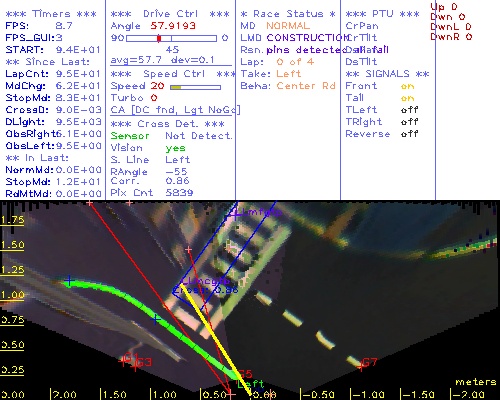The image size is (500, 400).
Task: Click the green Left label at bottom
Action: (x=251, y=384)
